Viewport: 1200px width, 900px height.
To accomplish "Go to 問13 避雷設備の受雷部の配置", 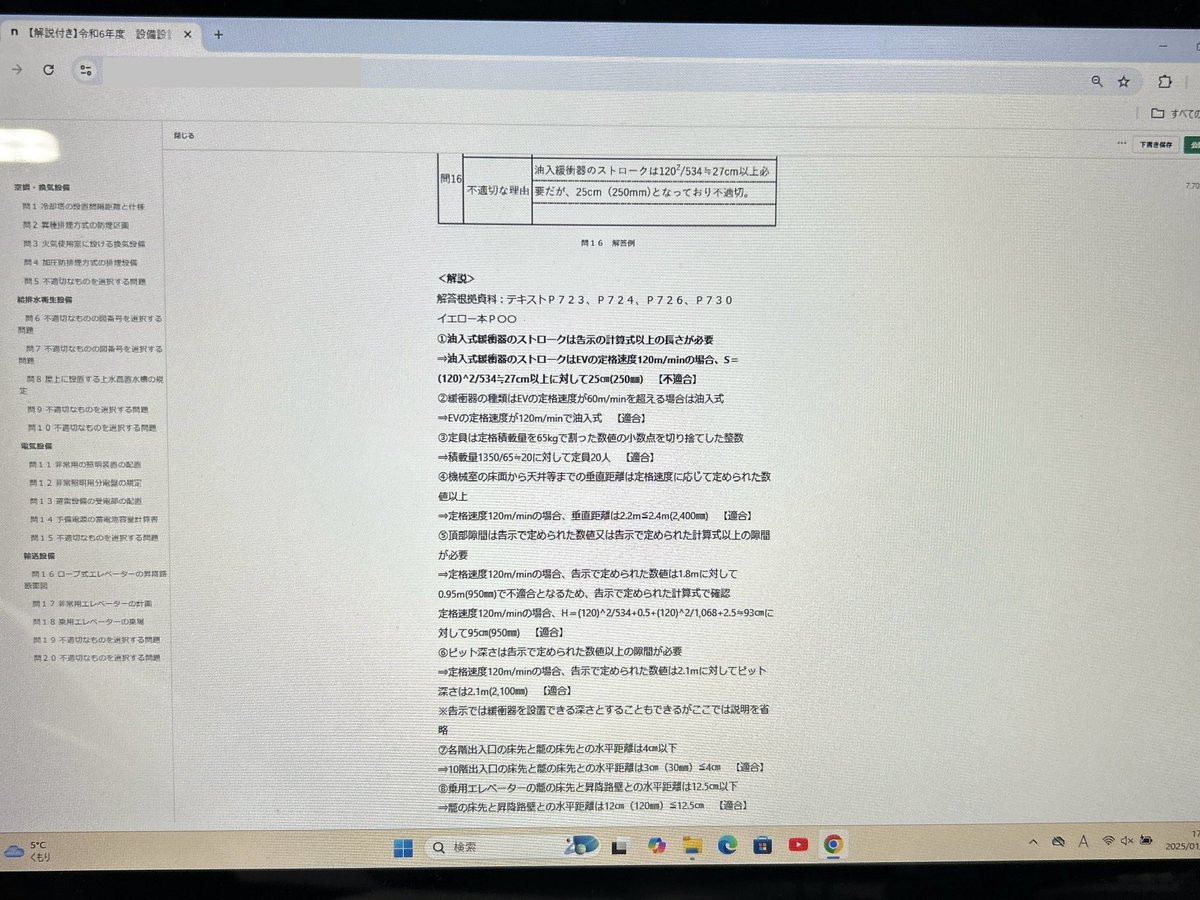I will click(x=86, y=501).
